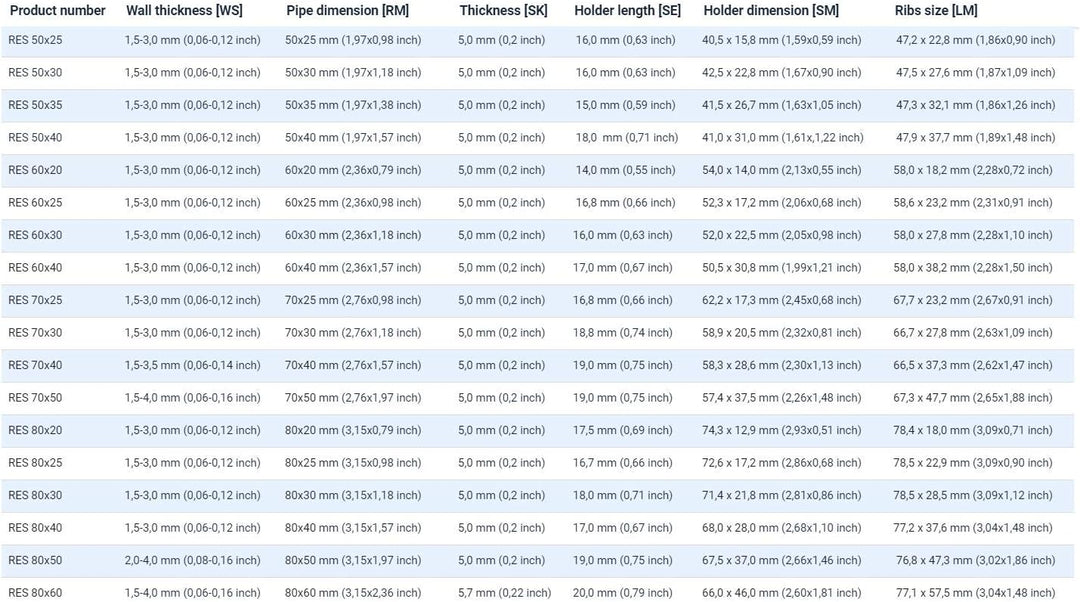Click the Pipe dimension [RM] header
The width and height of the screenshot is (1080, 602).
[347, 10]
